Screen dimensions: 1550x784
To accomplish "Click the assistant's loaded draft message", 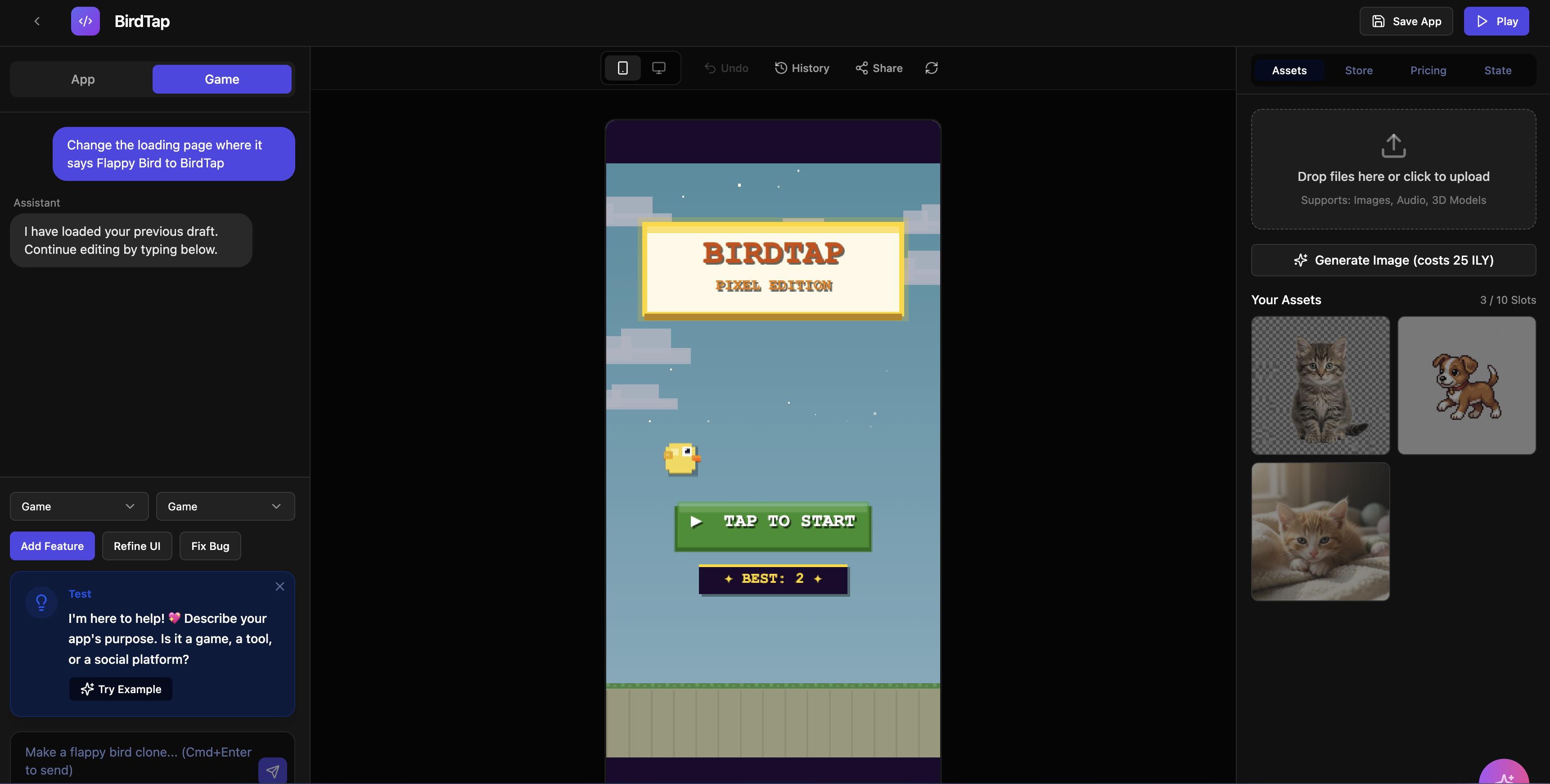I will point(131,240).
